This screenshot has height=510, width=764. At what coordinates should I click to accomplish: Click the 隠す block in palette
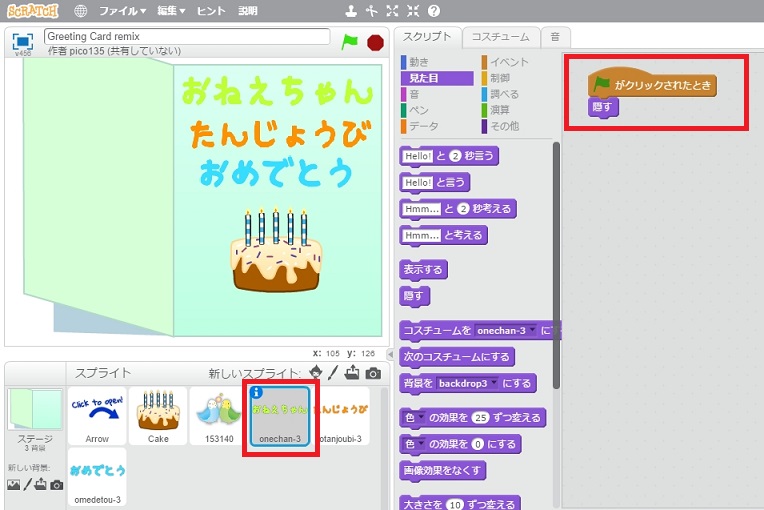[414, 296]
